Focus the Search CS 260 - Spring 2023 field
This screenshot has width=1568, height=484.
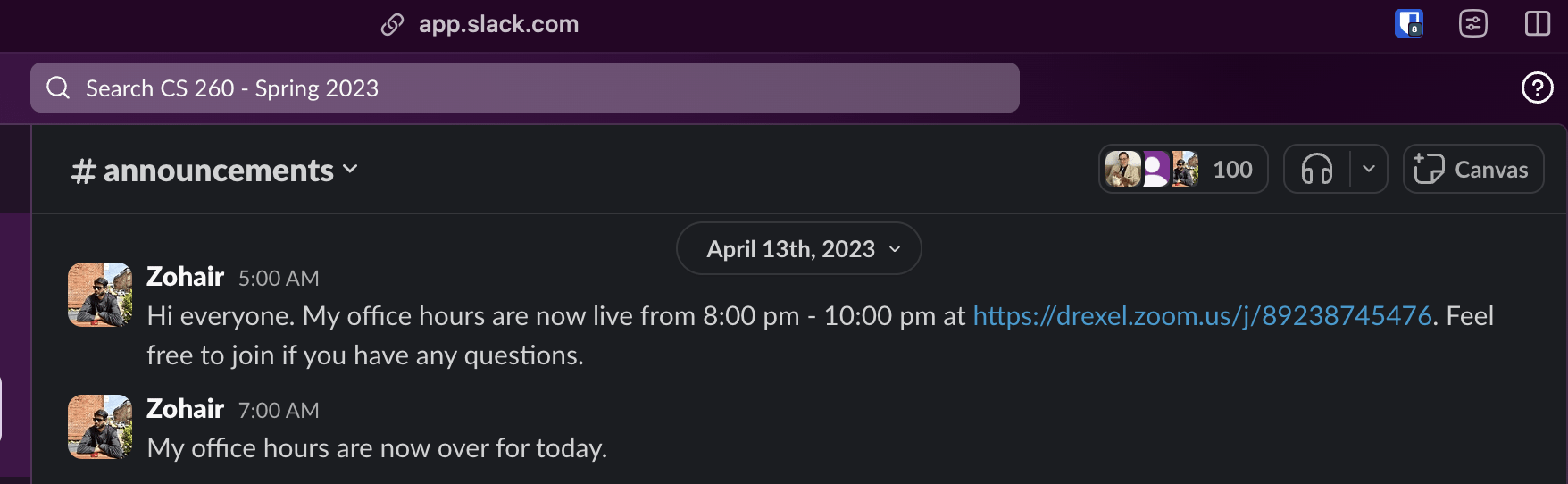[x=536, y=88]
